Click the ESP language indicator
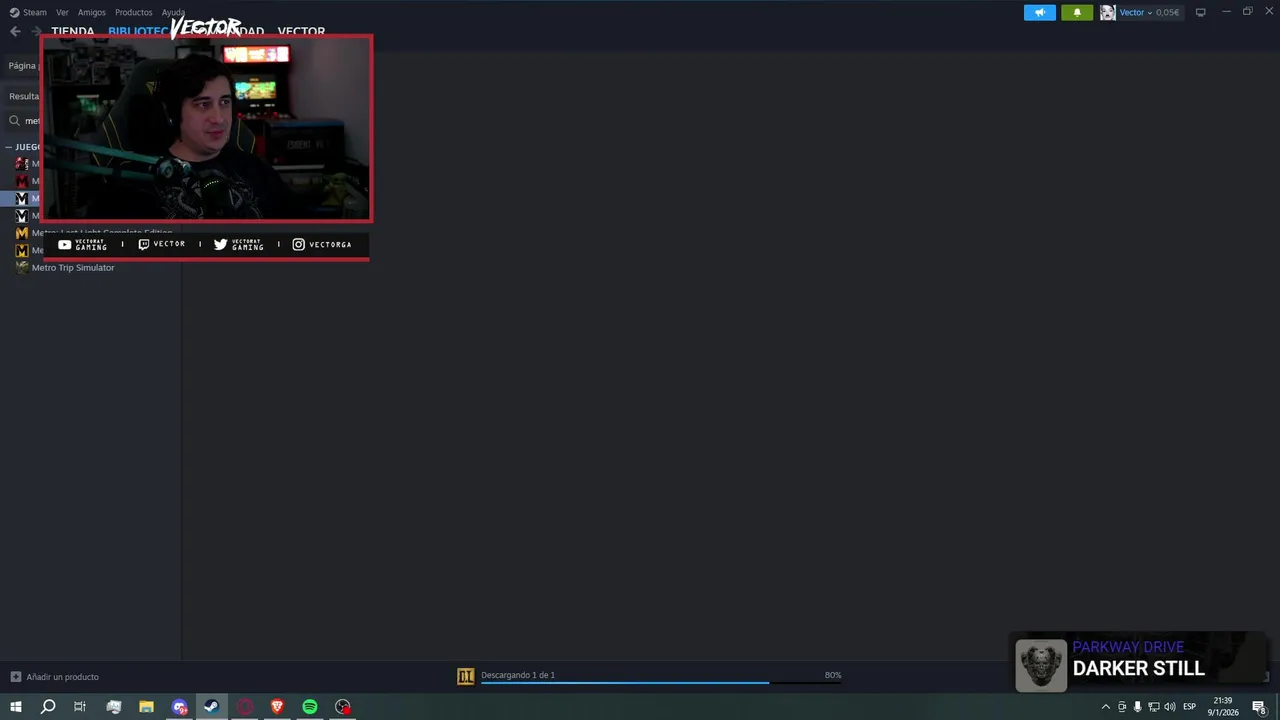1280x720 pixels. (1189, 707)
